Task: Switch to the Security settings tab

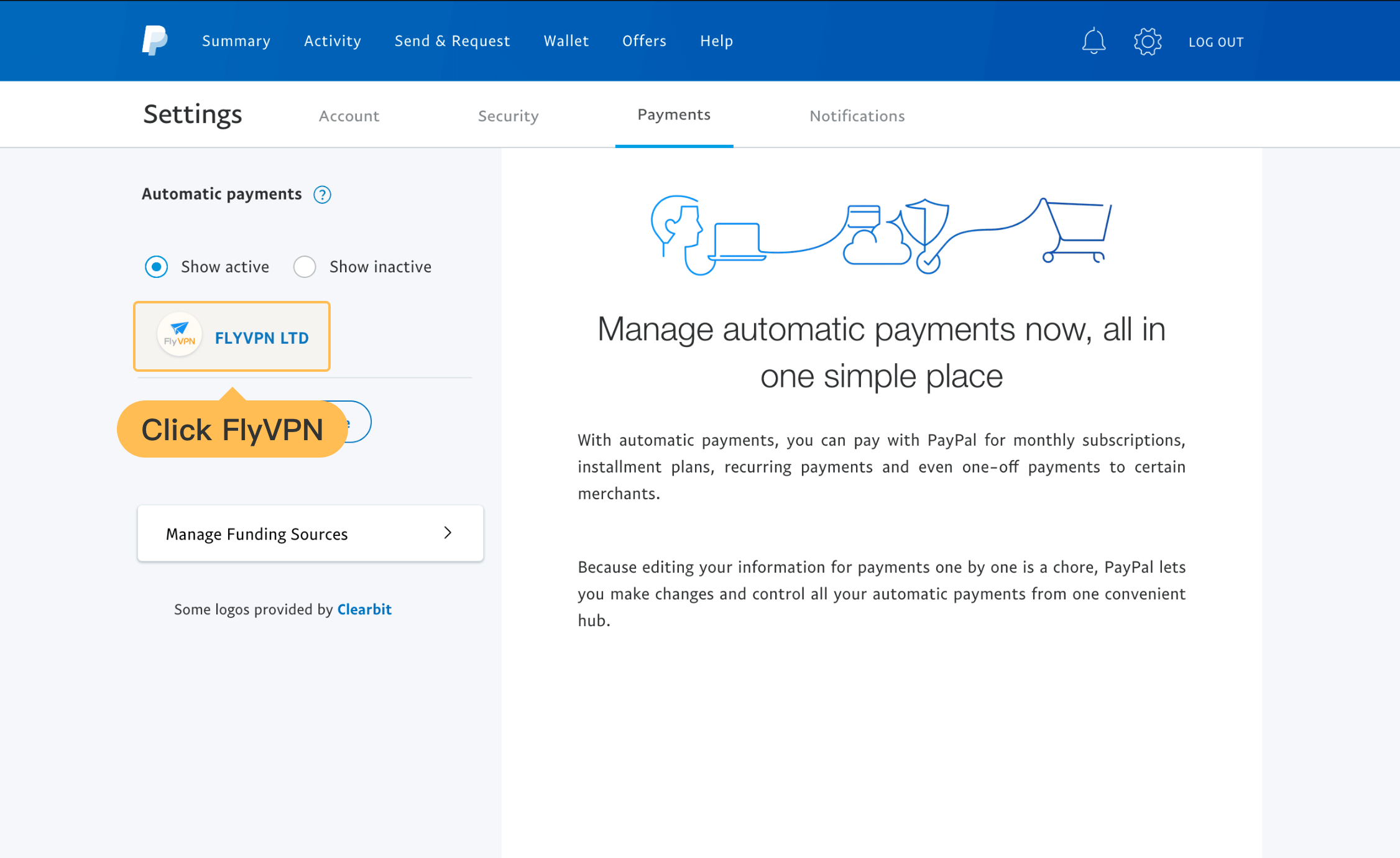Action: coord(508,116)
